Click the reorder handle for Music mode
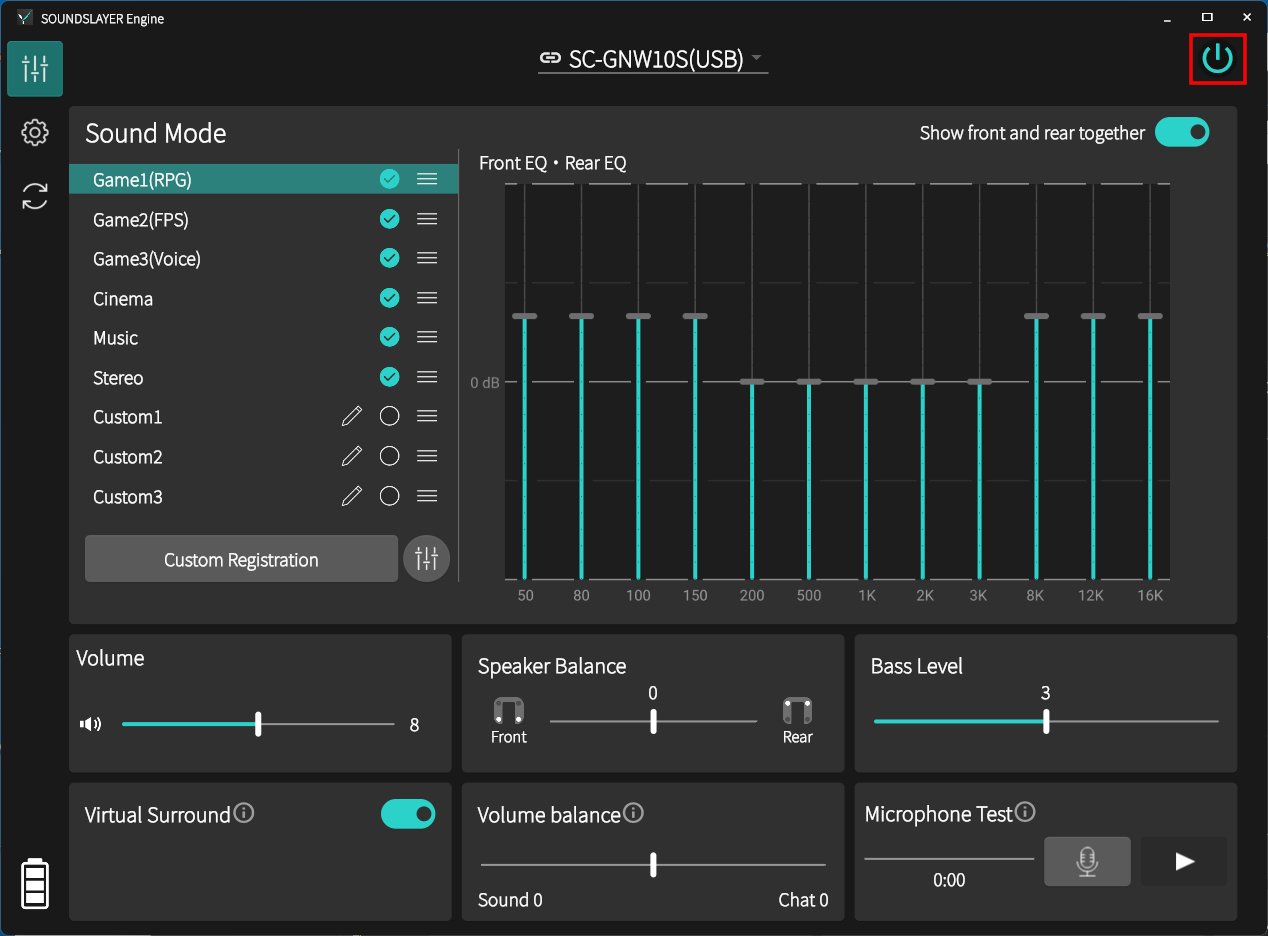 click(427, 338)
